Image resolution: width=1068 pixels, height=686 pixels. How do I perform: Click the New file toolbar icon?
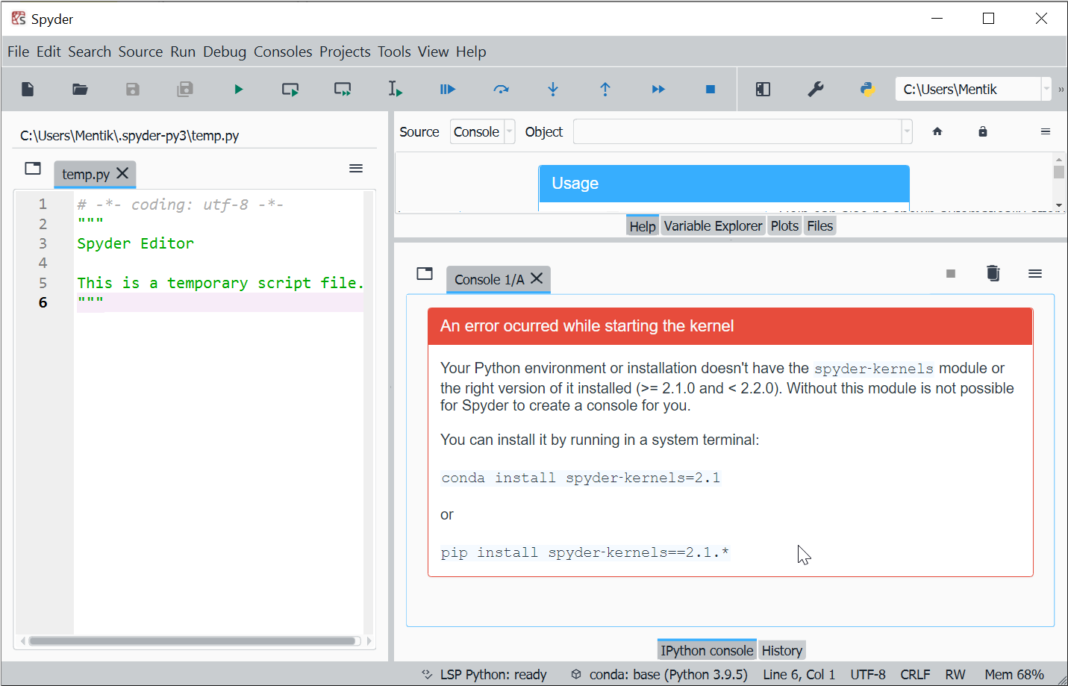click(x=28, y=89)
